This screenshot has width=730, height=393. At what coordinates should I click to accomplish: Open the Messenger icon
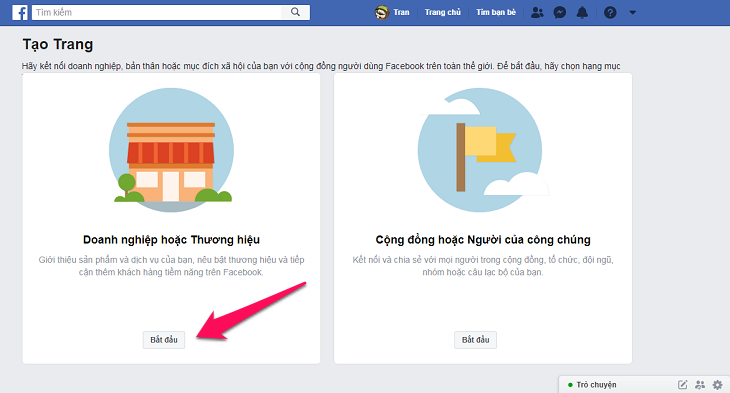(x=560, y=13)
